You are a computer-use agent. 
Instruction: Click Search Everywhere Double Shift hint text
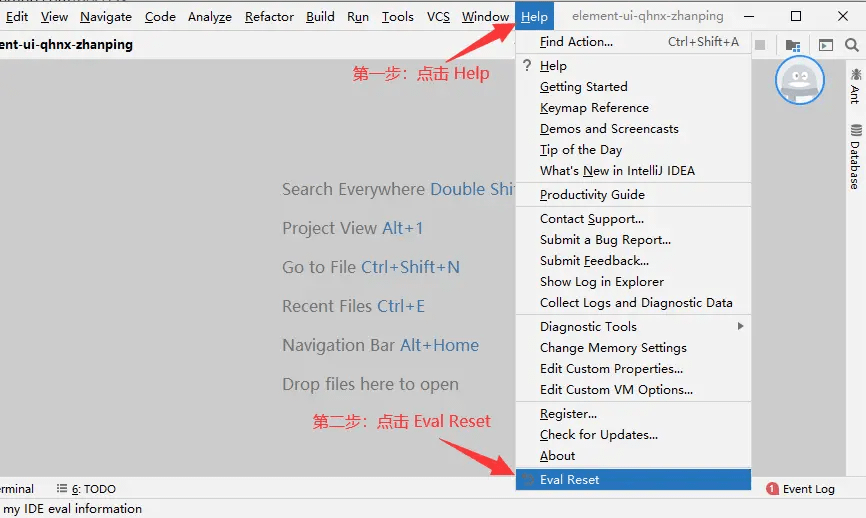[398, 189]
